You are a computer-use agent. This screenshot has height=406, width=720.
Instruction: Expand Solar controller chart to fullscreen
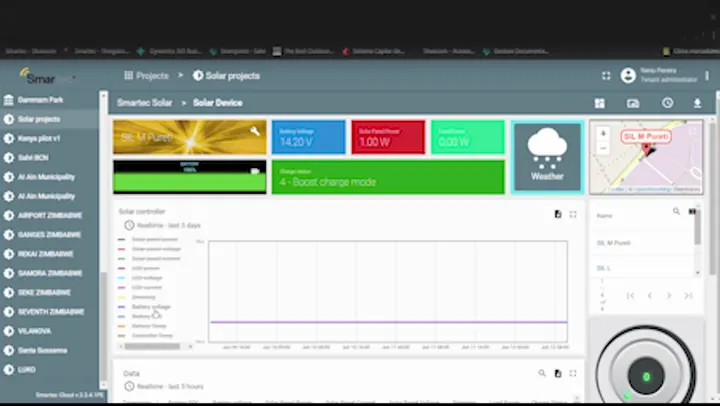pyautogui.click(x=573, y=214)
